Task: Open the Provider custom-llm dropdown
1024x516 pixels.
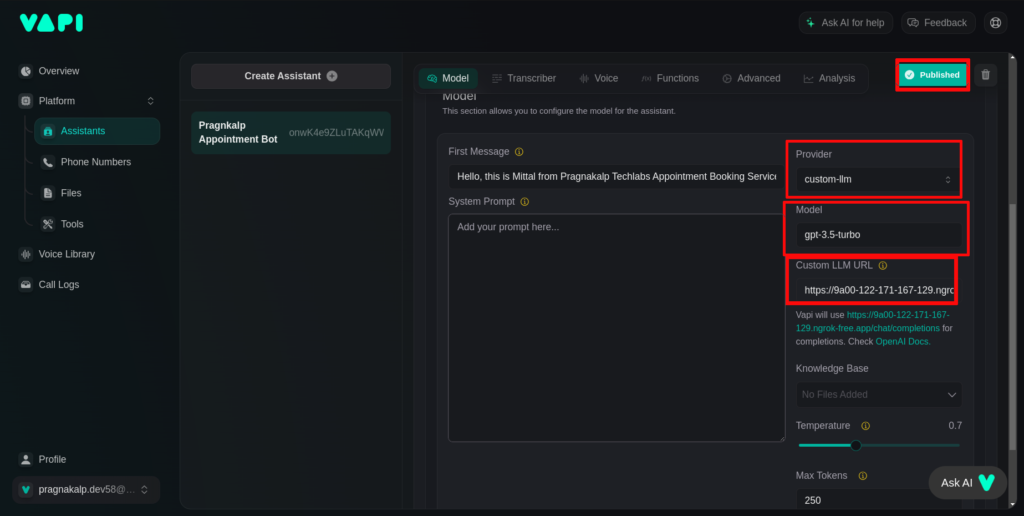Action: 878,180
